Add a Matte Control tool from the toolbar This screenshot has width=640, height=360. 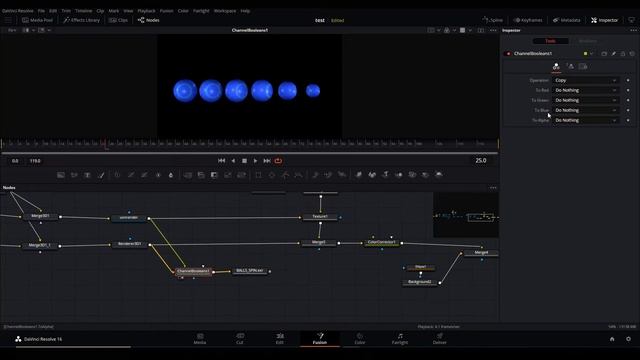(x=214, y=175)
